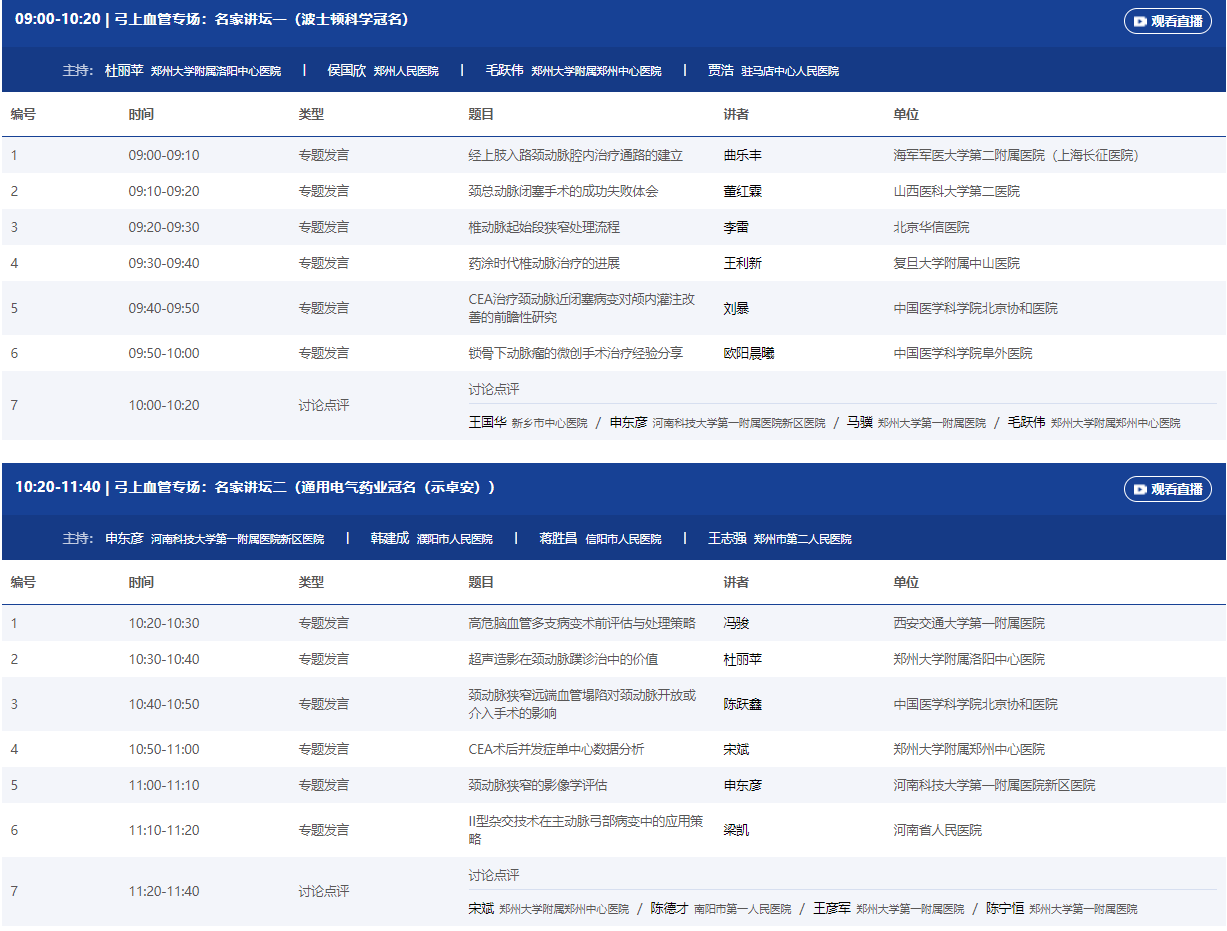Click the talk title starting with II型杂交技术
The height and width of the screenshot is (931, 1227).
(x=586, y=831)
